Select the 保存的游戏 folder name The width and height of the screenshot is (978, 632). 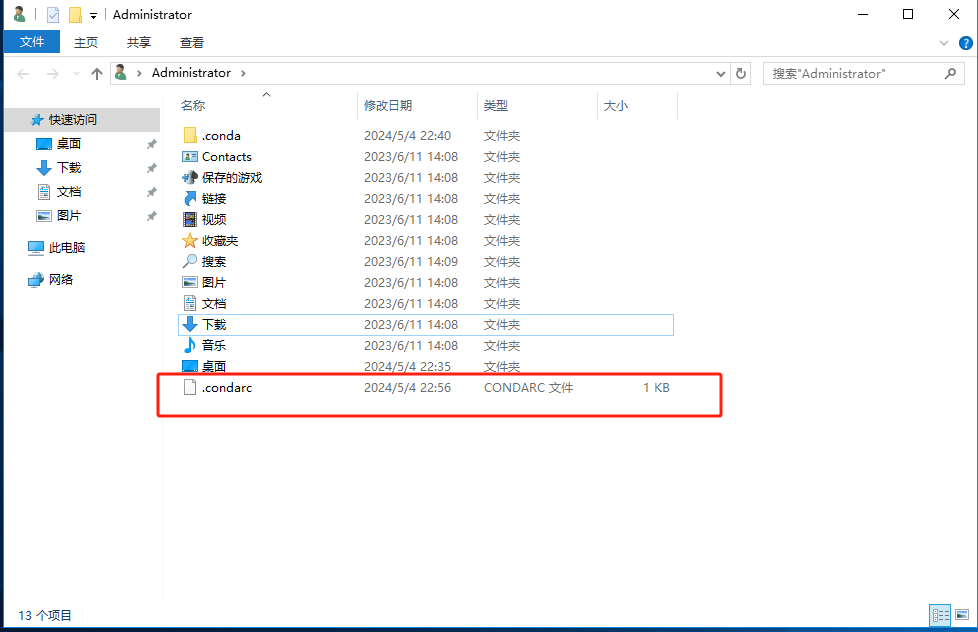[232, 178]
